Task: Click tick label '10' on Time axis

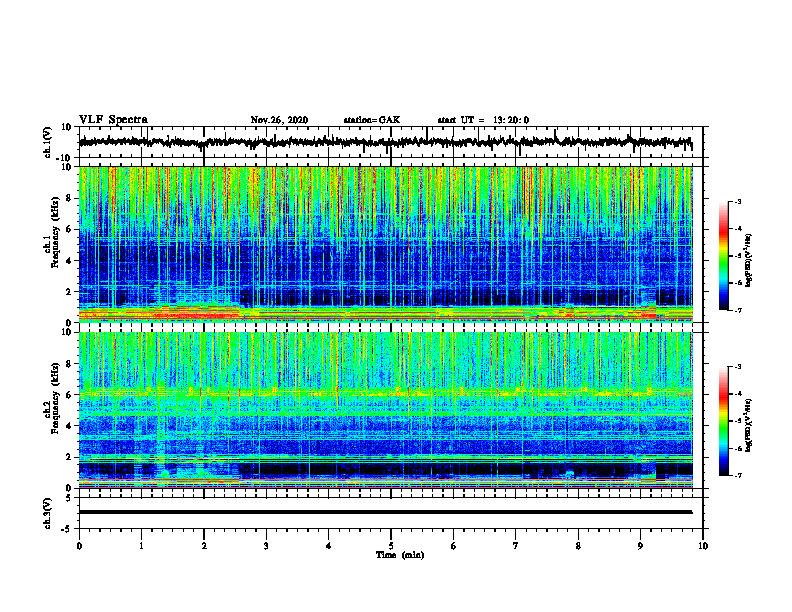Action: pyautogui.click(x=703, y=546)
